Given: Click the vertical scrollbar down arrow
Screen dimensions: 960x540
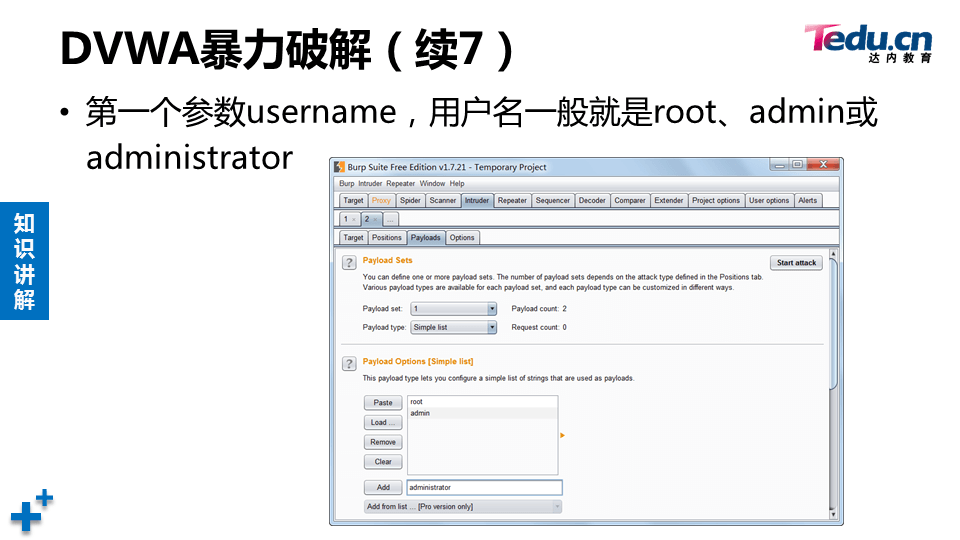Looking at the screenshot, I should pos(833,514).
